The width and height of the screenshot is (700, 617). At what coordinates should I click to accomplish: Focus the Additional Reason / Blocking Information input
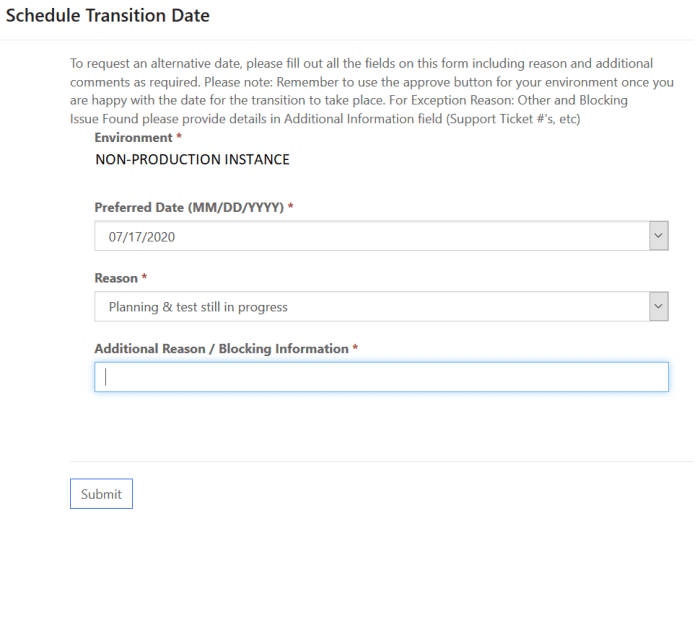click(381, 377)
